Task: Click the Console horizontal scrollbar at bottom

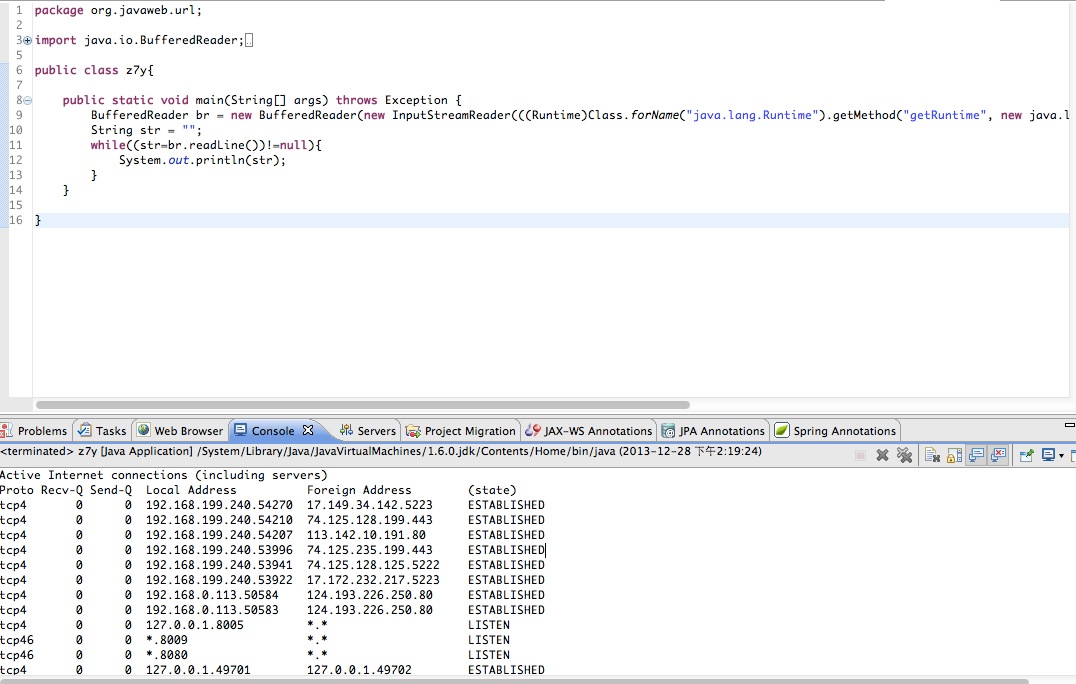Action: pyautogui.click(x=515, y=681)
